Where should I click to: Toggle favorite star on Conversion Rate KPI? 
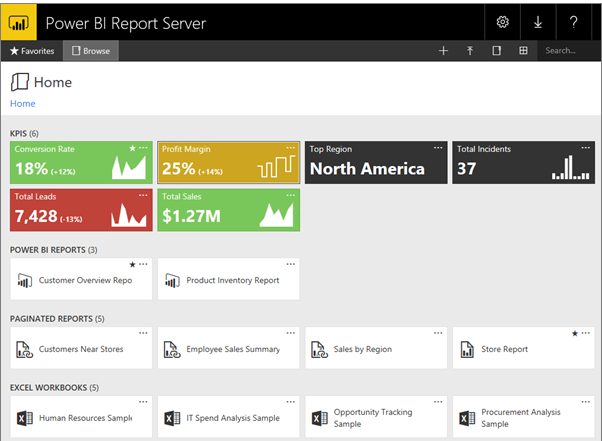pos(132,148)
